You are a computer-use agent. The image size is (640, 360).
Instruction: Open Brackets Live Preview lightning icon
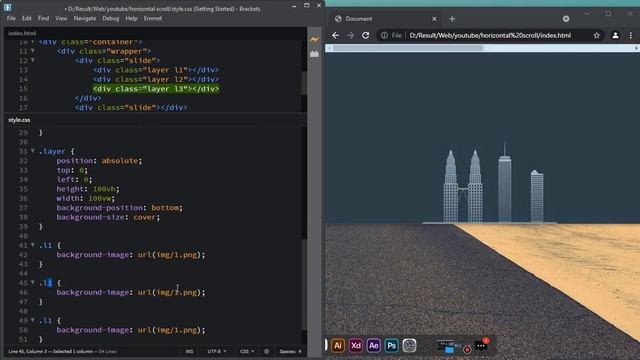click(314, 40)
